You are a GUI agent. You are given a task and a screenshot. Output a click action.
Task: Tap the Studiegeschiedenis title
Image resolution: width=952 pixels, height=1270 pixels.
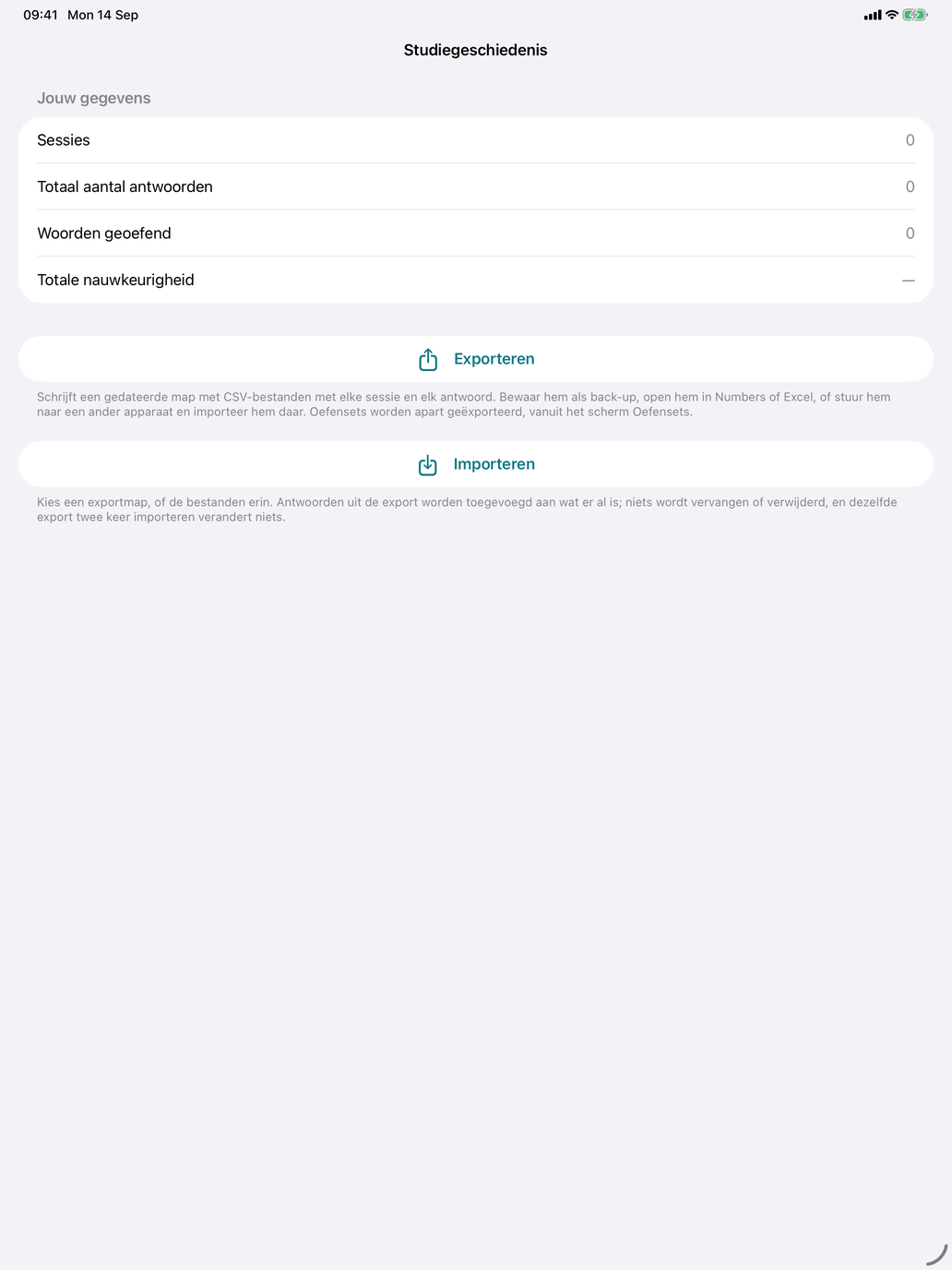pyautogui.click(x=476, y=50)
